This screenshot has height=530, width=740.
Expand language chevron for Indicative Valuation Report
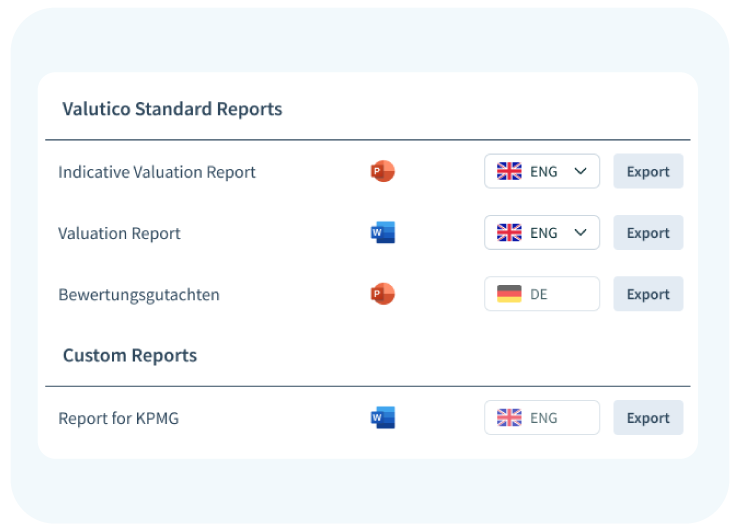click(x=580, y=172)
